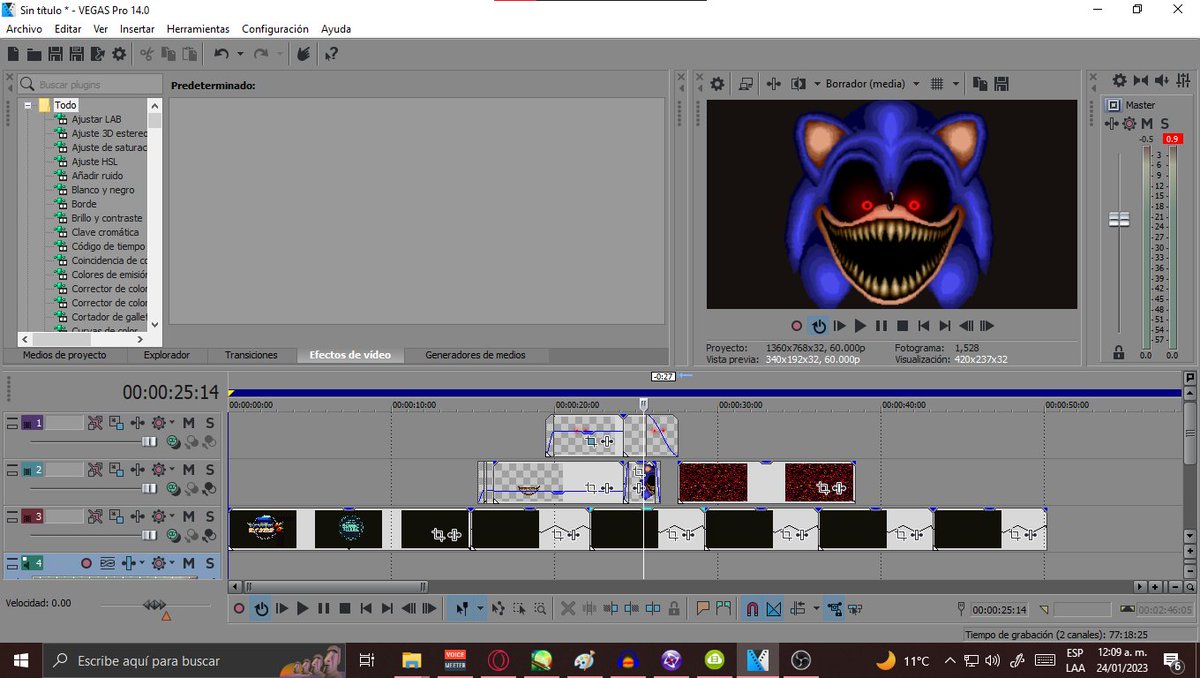Select the Envelope tool in the transport toolbar
The height and width of the screenshot is (678, 1200).
point(498,608)
